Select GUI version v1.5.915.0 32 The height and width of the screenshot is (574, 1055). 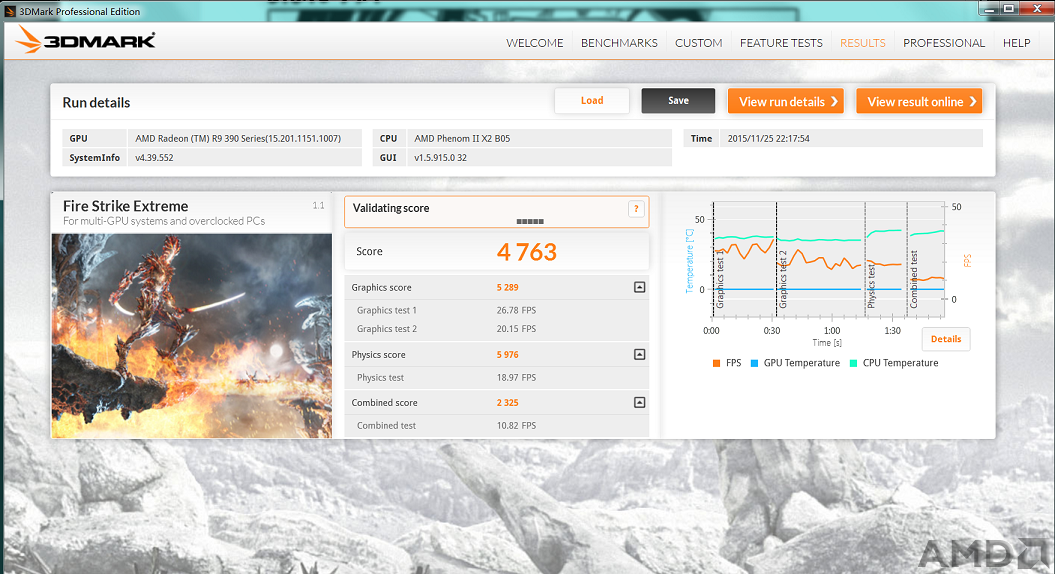(x=440, y=158)
